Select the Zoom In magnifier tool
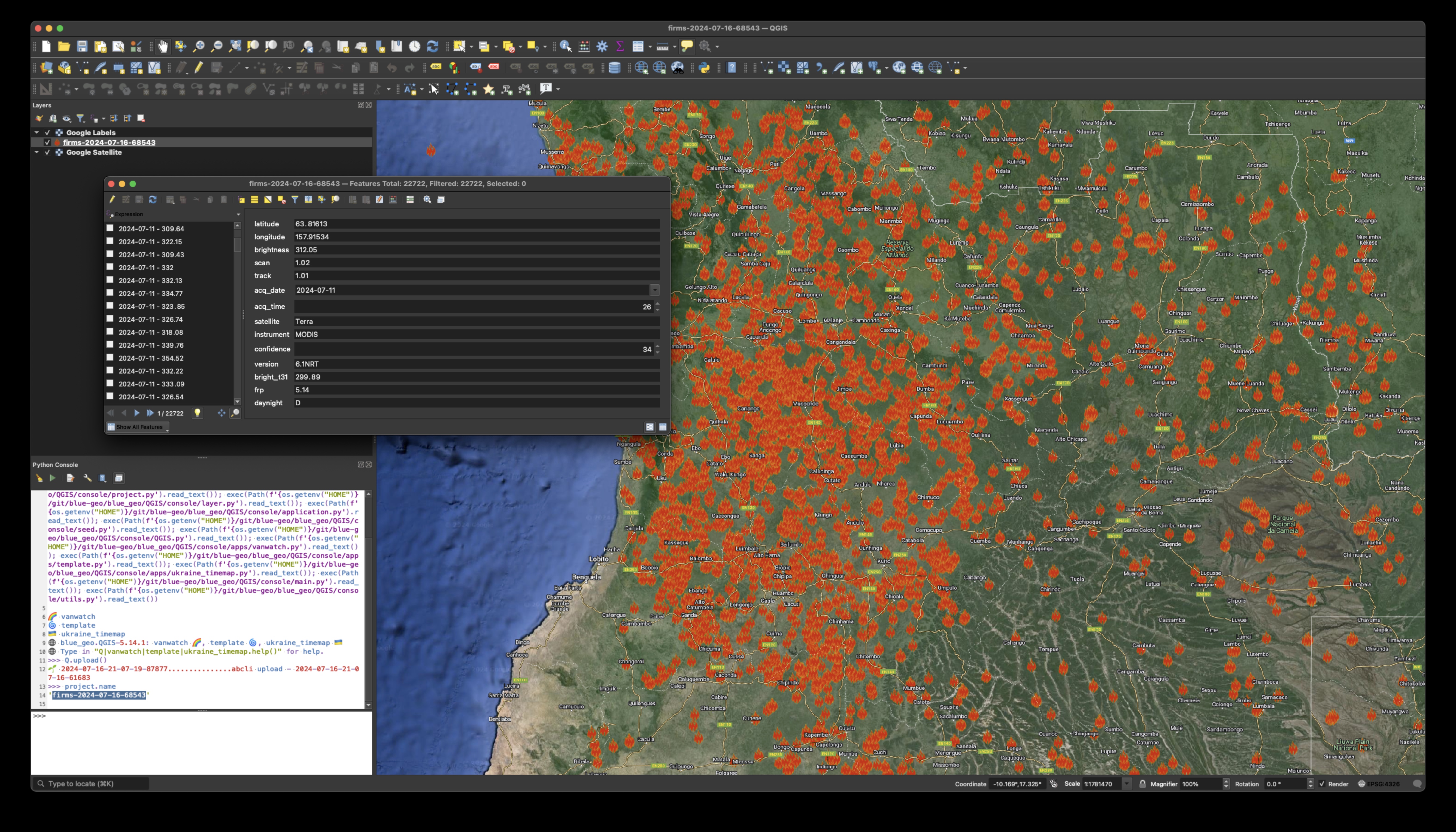 point(199,46)
